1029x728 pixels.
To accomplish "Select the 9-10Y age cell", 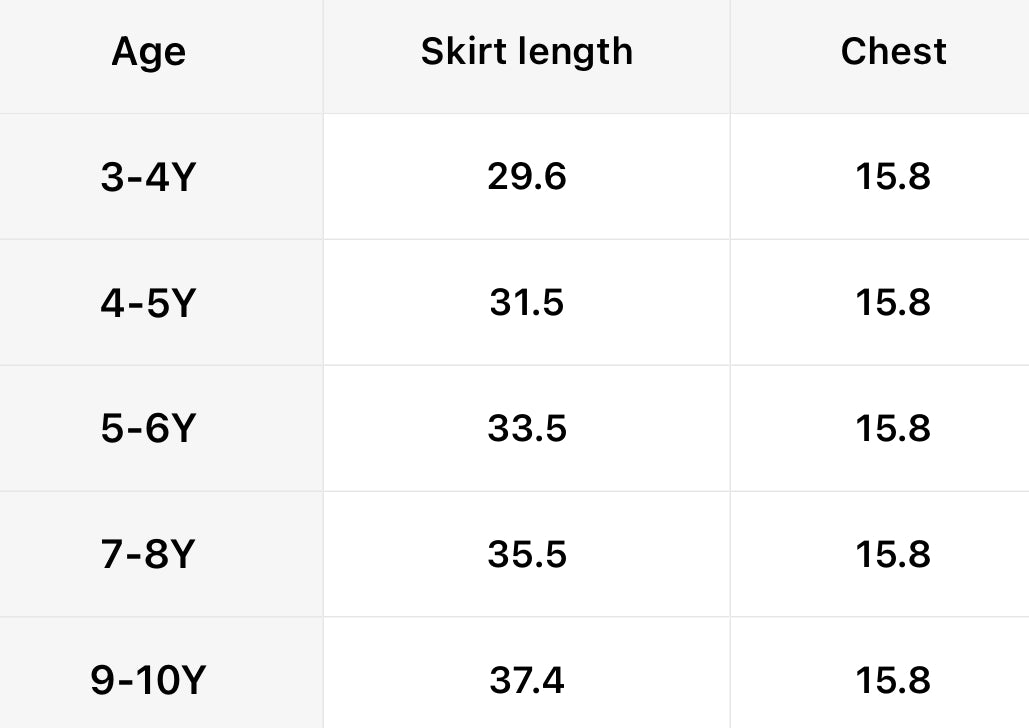I will pos(148,681).
